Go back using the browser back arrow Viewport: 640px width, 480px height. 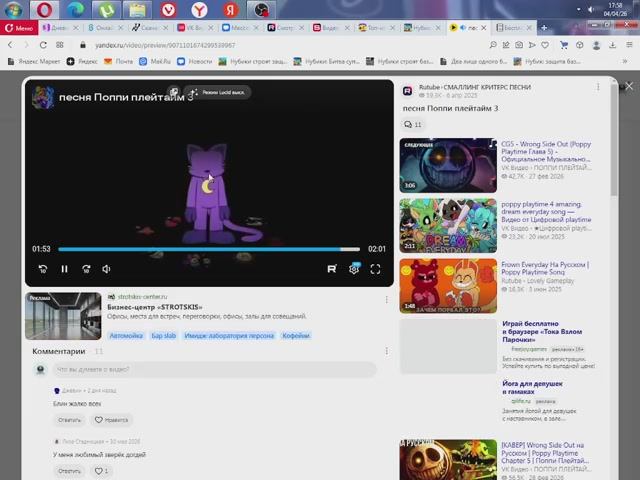coord(10,45)
